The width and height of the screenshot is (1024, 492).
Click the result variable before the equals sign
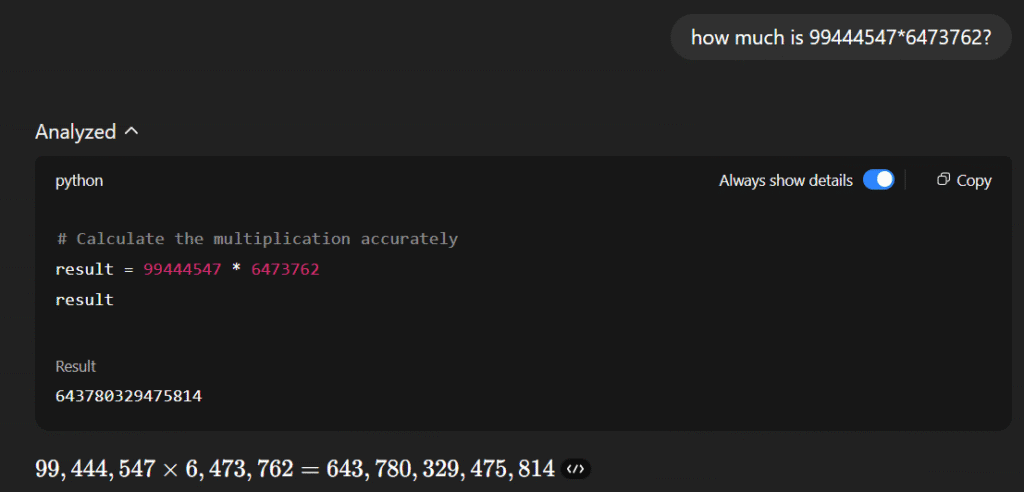85,269
